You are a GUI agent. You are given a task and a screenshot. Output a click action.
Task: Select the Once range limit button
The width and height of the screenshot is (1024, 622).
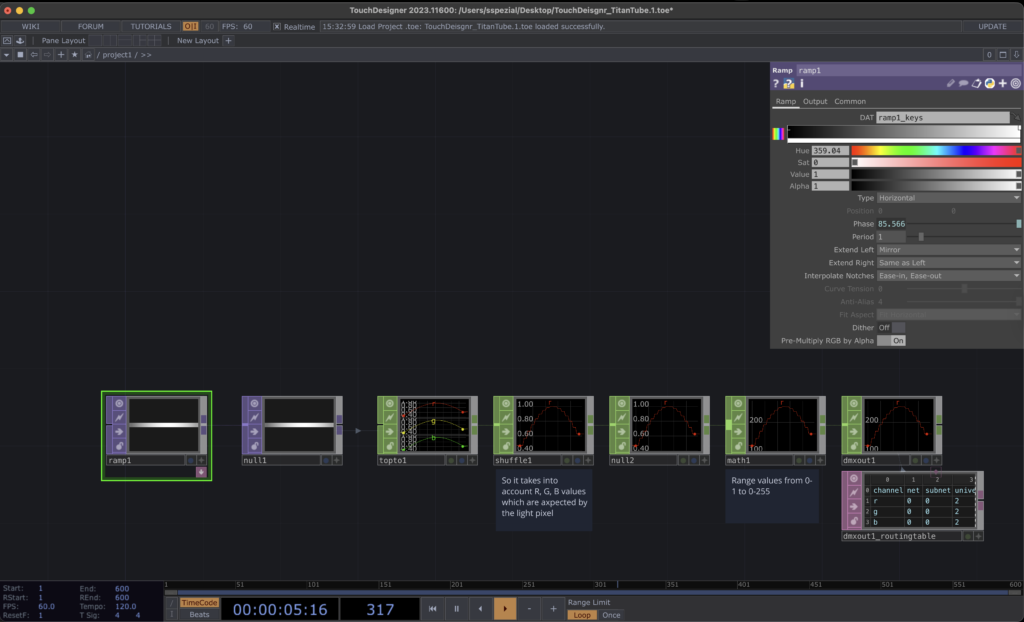coord(611,615)
